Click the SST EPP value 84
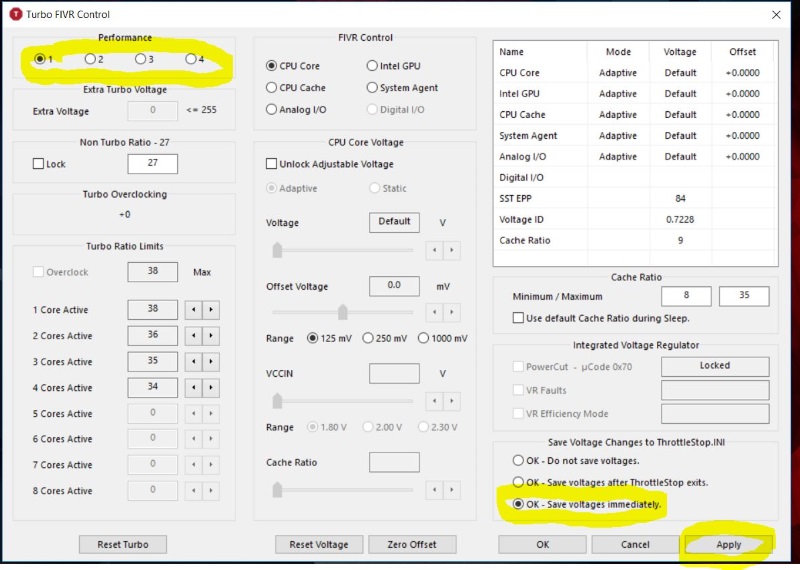 tap(680, 198)
